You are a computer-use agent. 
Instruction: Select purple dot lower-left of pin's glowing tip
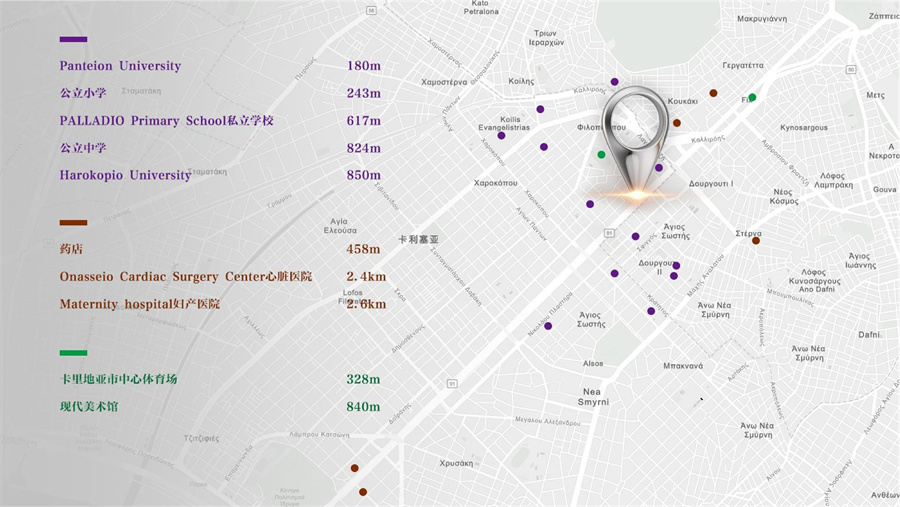click(x=590, y=204)
